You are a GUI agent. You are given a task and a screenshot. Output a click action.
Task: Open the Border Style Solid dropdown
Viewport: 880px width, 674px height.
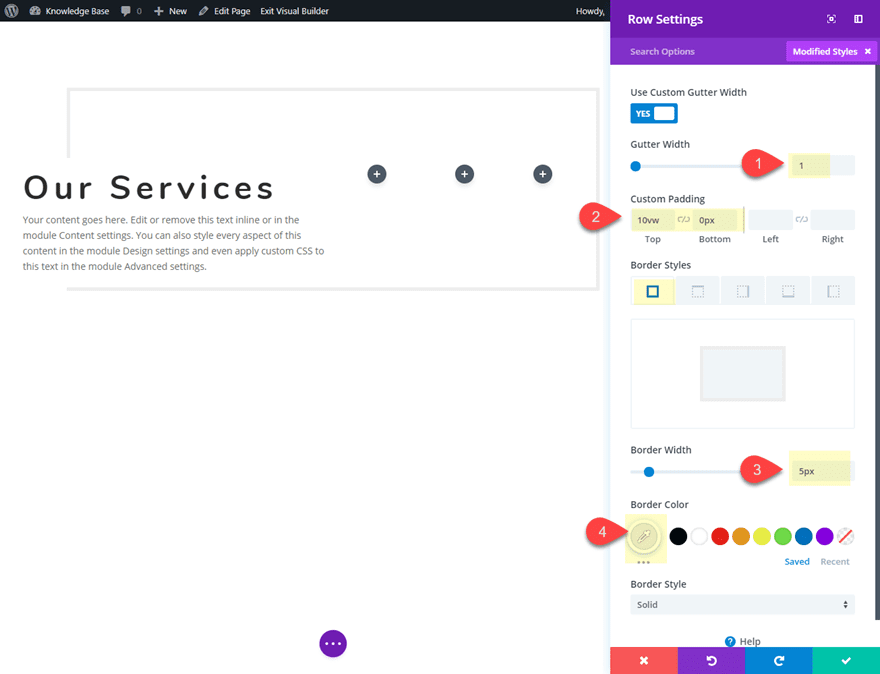742,604
